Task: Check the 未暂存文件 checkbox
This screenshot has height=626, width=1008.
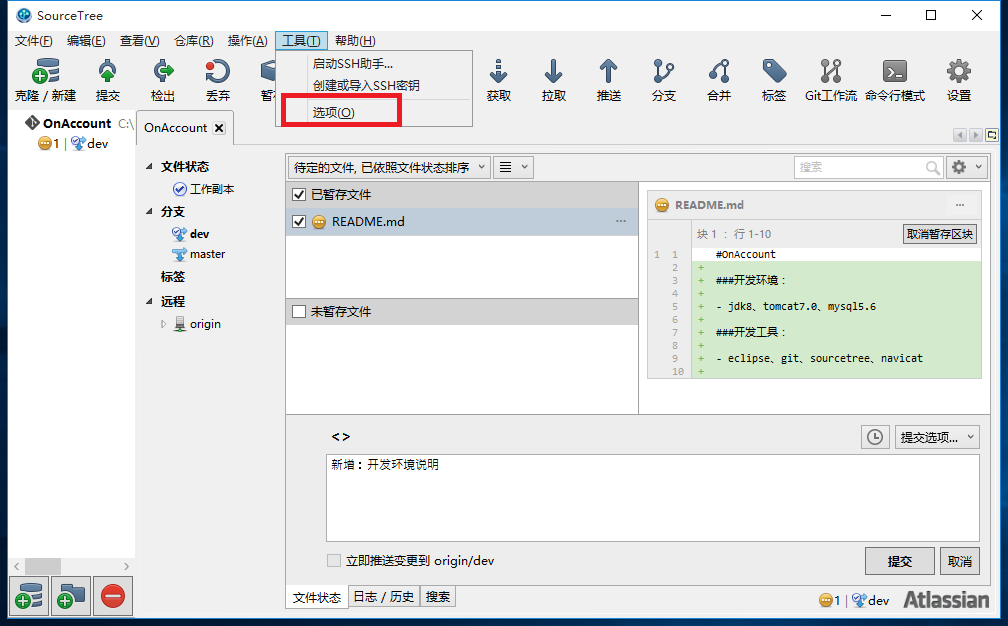Action: (x=299, y=312)
